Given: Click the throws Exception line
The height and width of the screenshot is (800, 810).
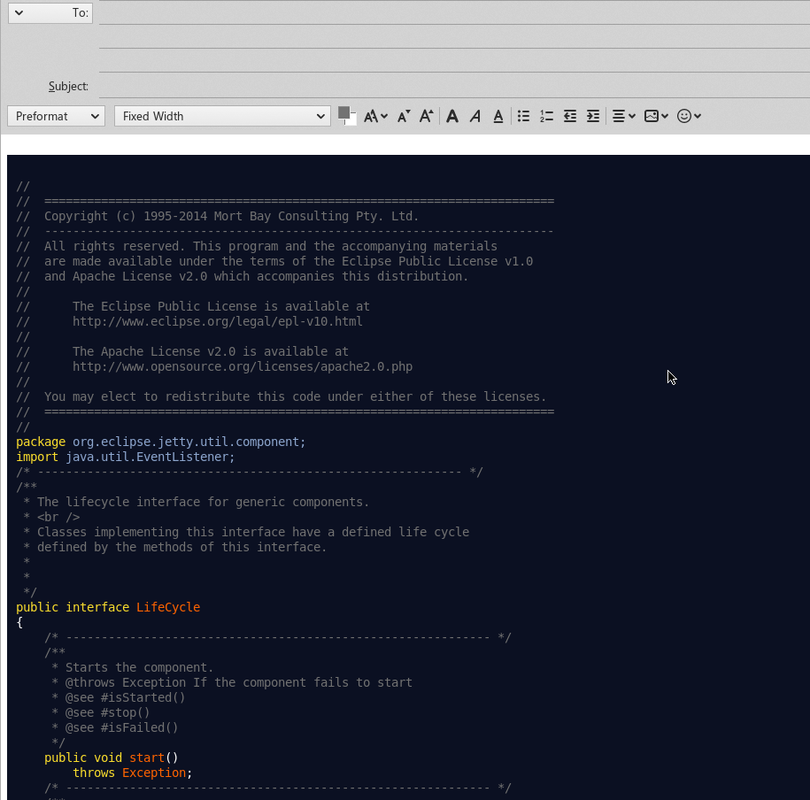Looking at the screenshot, I should 132,773.
